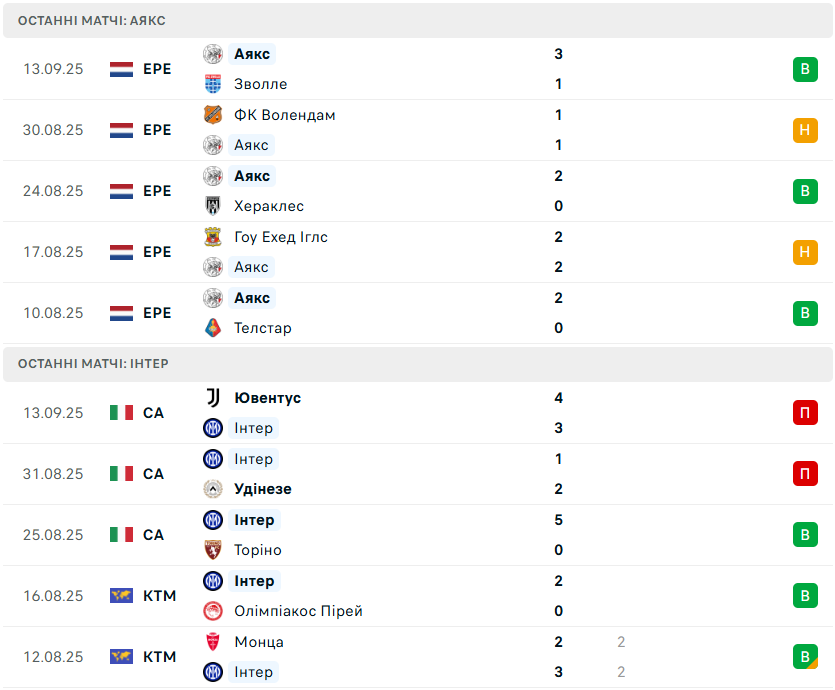
Task: Click the Heracles club crest icon
Action: (213, 206)
